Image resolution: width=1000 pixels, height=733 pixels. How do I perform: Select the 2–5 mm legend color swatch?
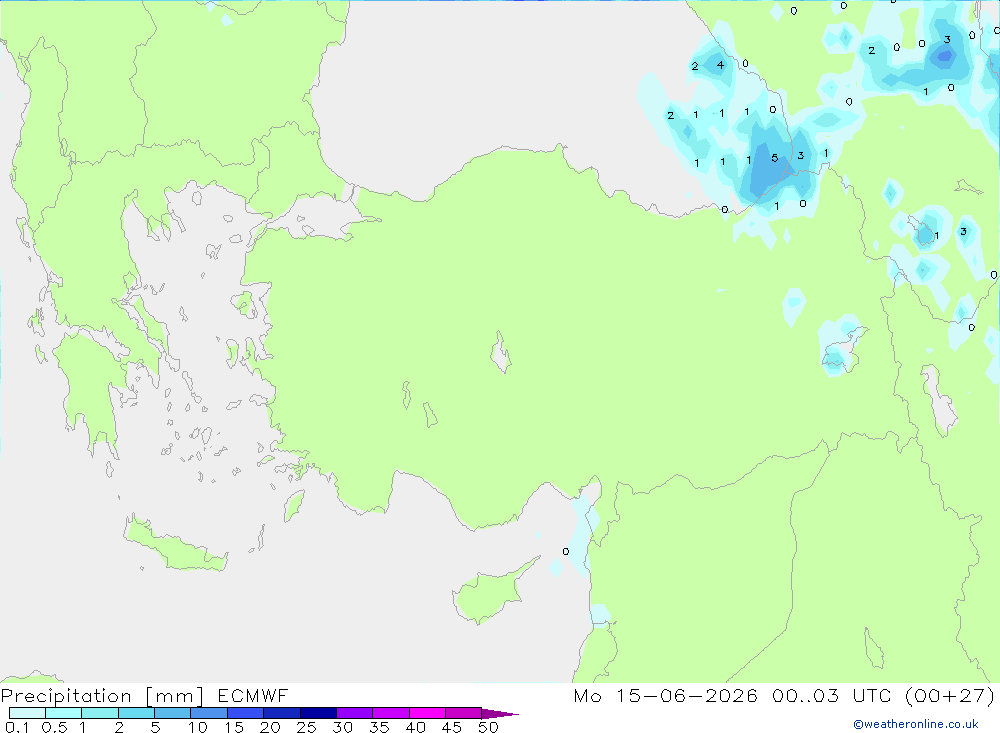click(136, 713)
